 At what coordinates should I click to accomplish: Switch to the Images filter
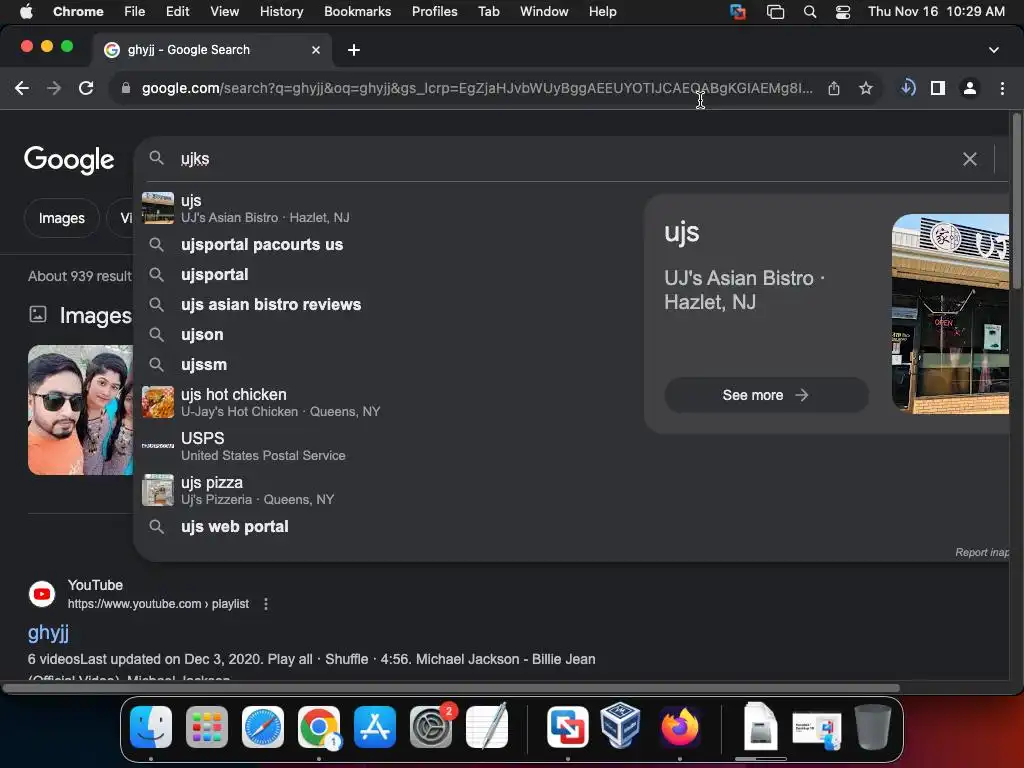61,218
